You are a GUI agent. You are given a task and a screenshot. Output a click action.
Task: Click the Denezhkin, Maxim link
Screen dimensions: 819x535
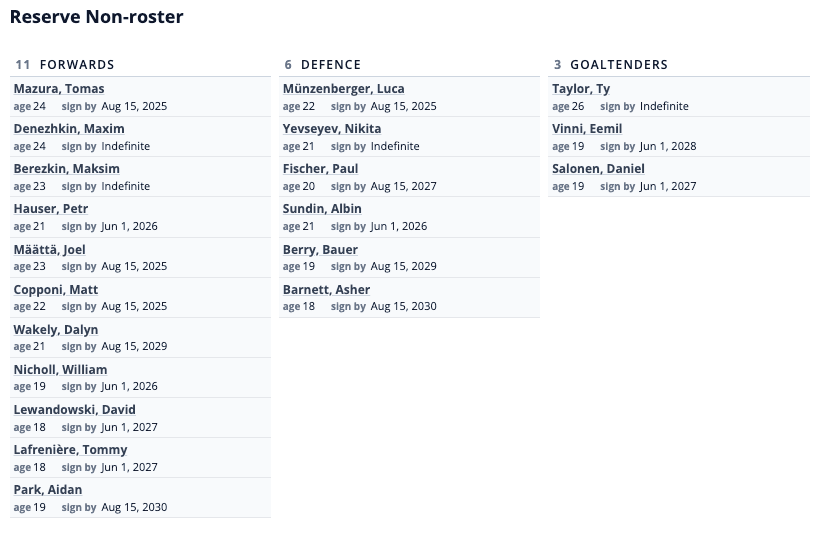pyautogui.click(x=69, y=129)
